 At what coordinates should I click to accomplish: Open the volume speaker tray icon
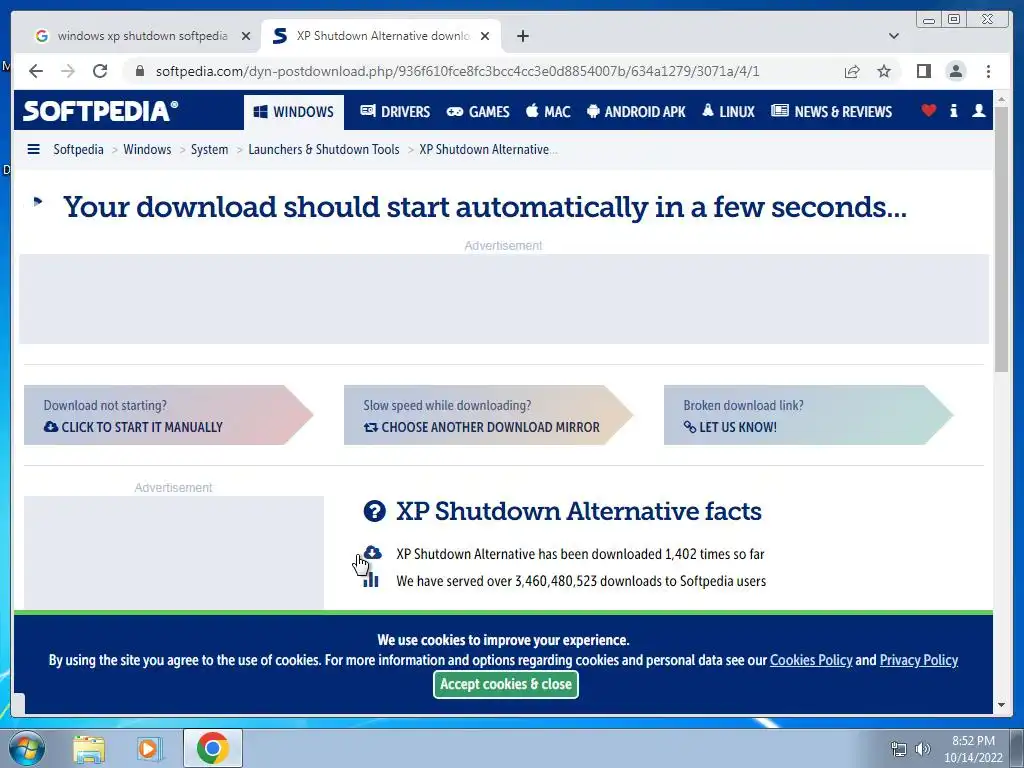point(923,749)
